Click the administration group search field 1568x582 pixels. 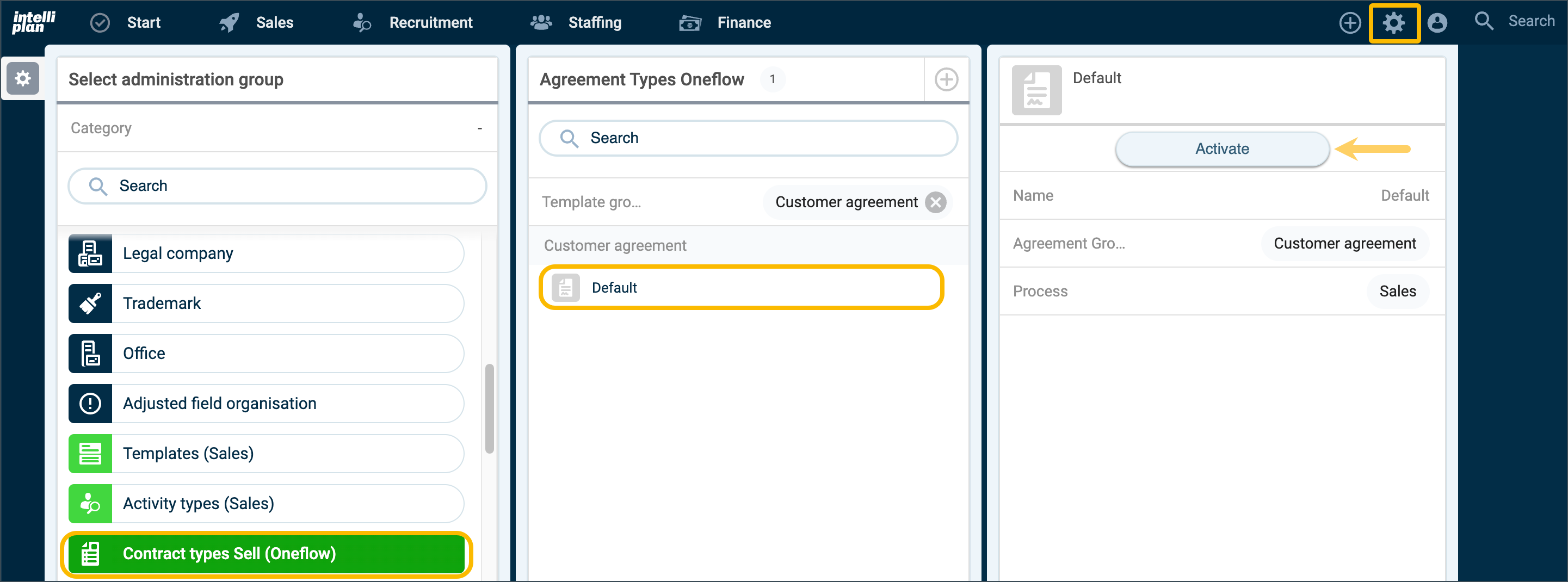(x=277, y=185)
